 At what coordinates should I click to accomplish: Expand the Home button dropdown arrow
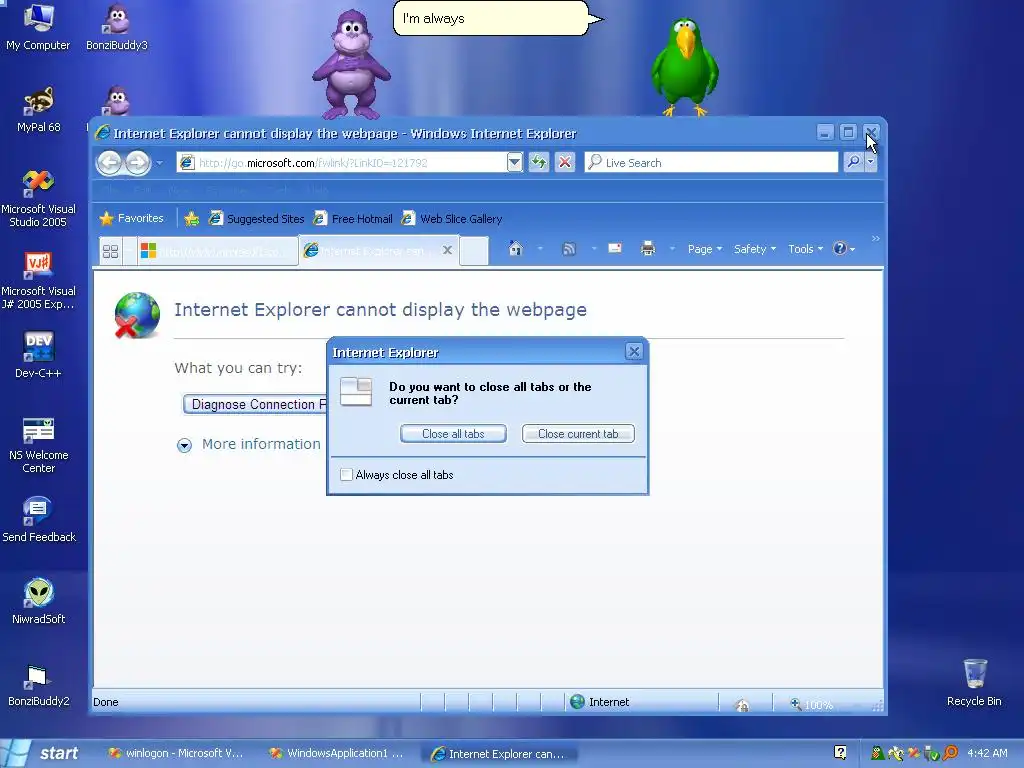click(x=540, y=249)
